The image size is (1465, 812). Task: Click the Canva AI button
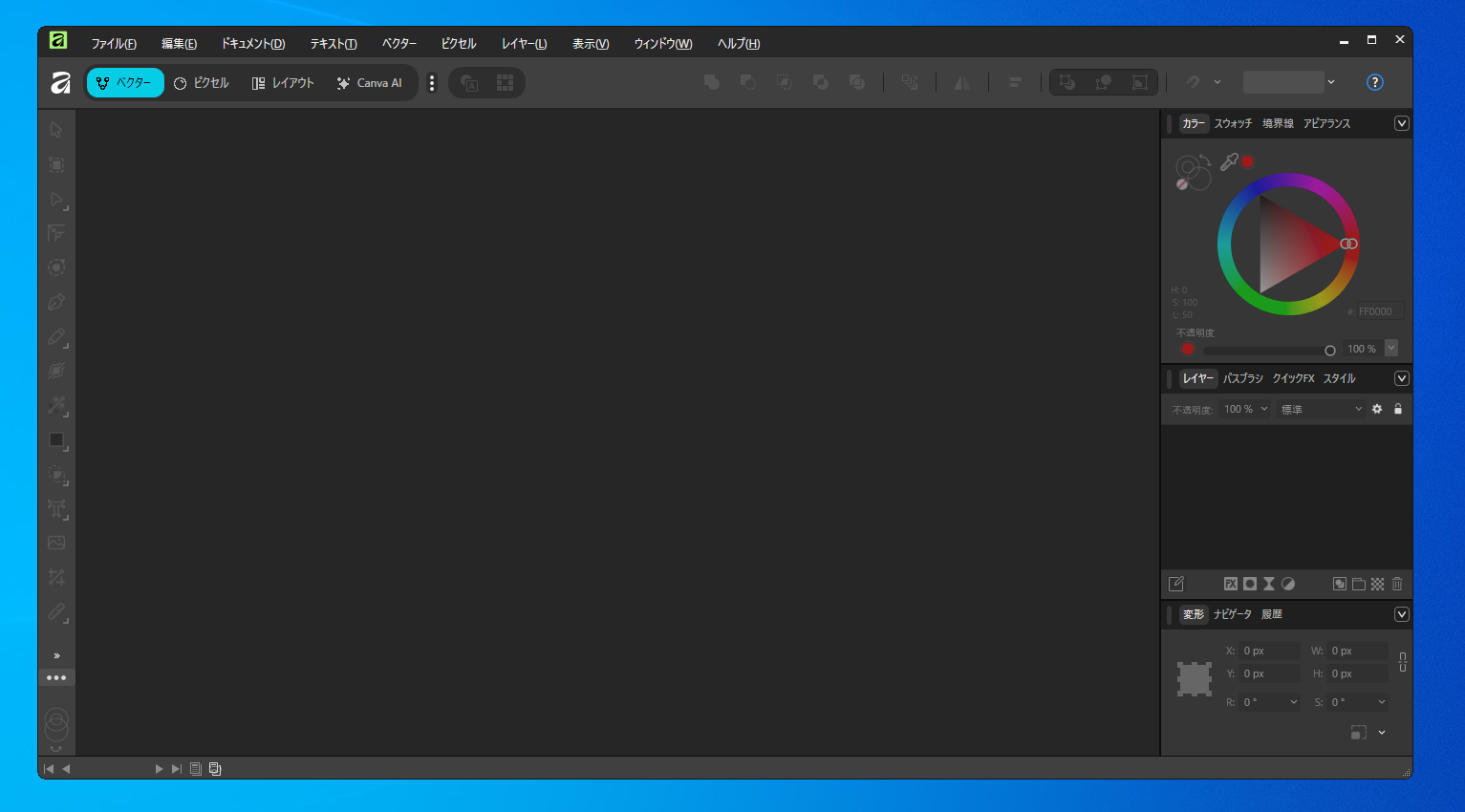pos(370,83)
